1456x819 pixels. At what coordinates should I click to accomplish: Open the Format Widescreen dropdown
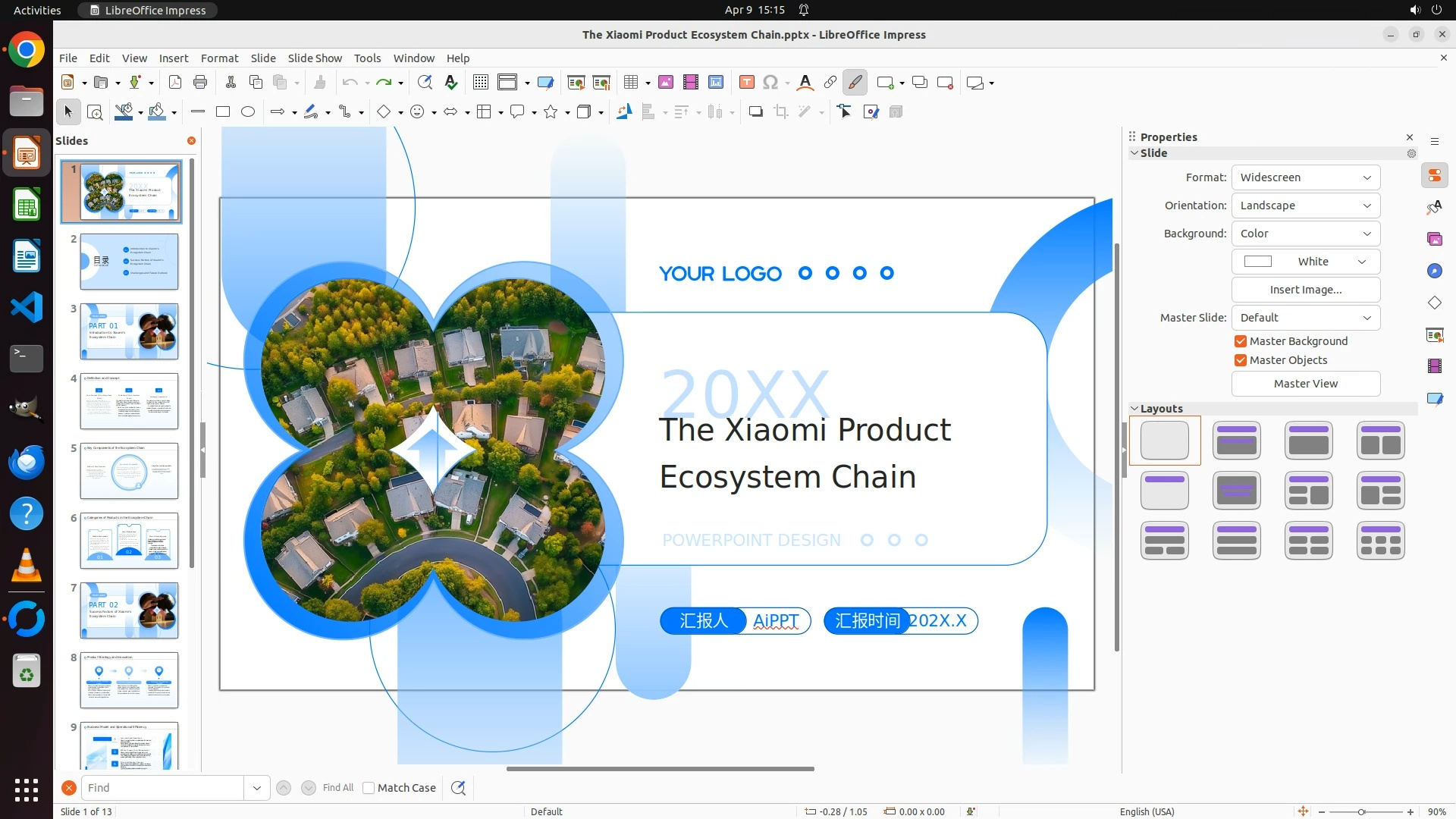[1305, 177]
